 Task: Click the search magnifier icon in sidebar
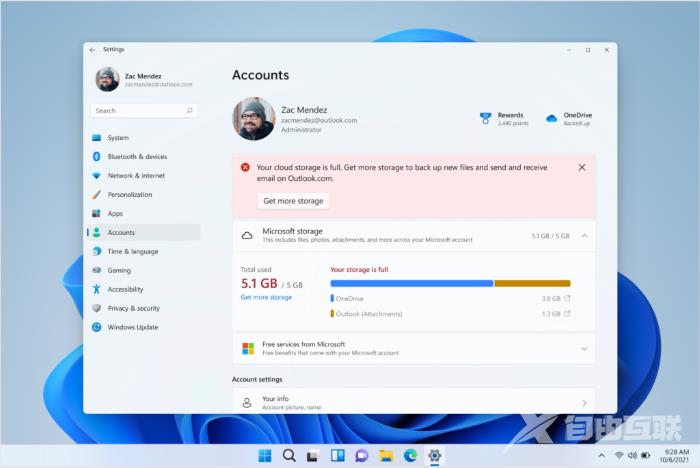pos(189,110)
